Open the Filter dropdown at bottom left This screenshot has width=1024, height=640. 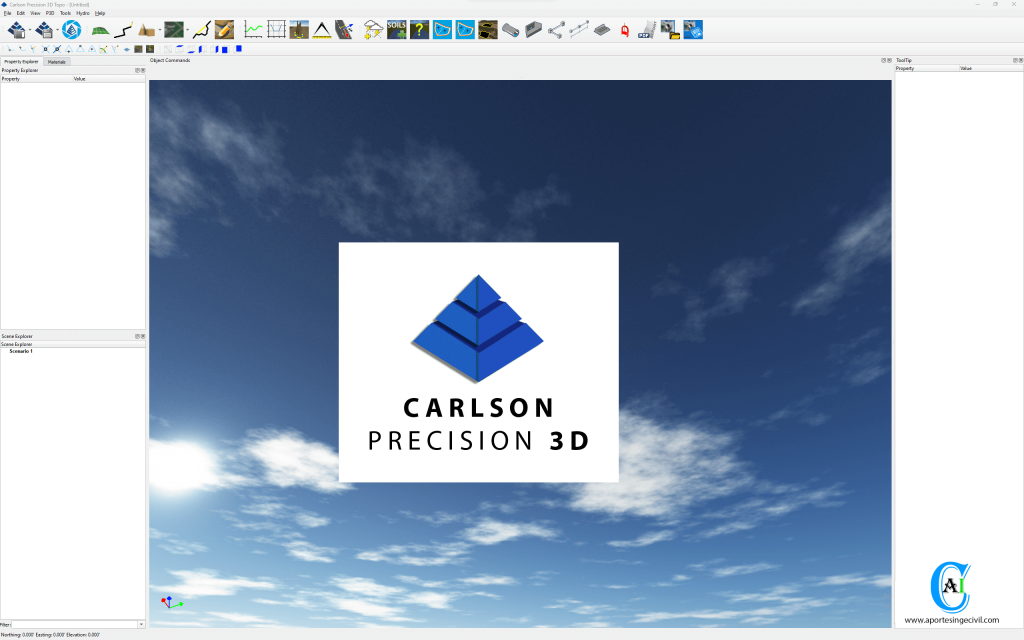[141, 624]
